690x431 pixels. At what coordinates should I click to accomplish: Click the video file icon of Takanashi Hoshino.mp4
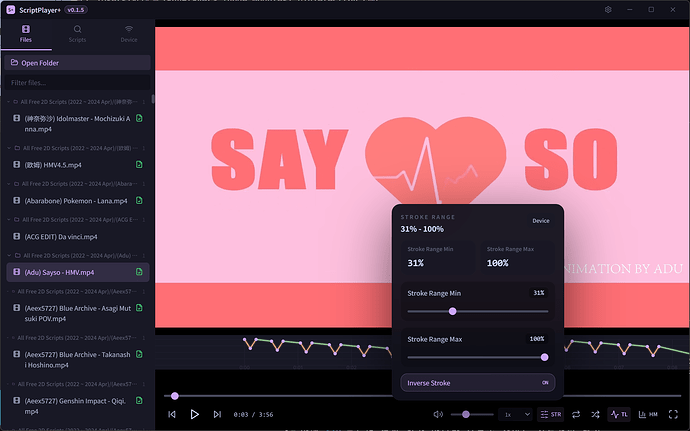pos(17,354)
